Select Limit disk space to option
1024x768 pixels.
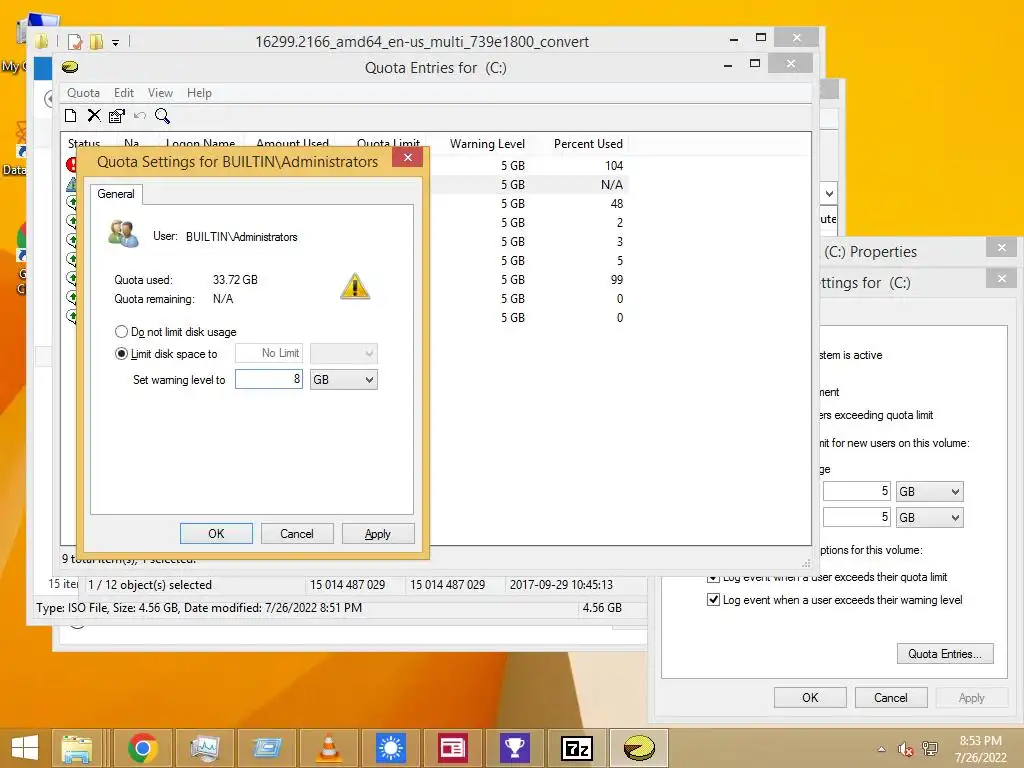click(121, 354)
